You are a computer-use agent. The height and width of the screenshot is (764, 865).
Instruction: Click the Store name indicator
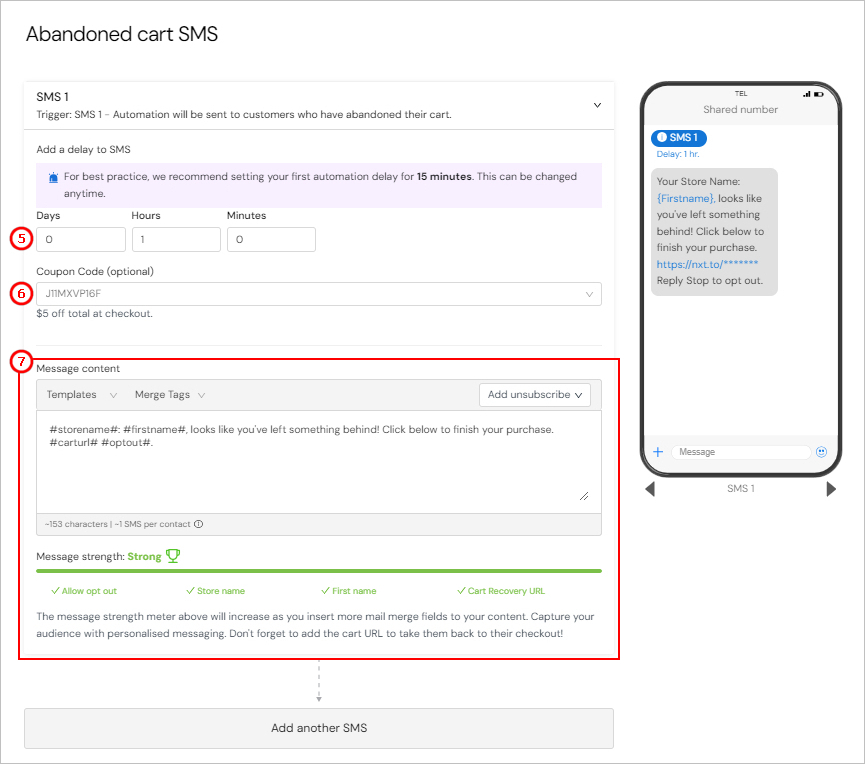pos(216,591)
